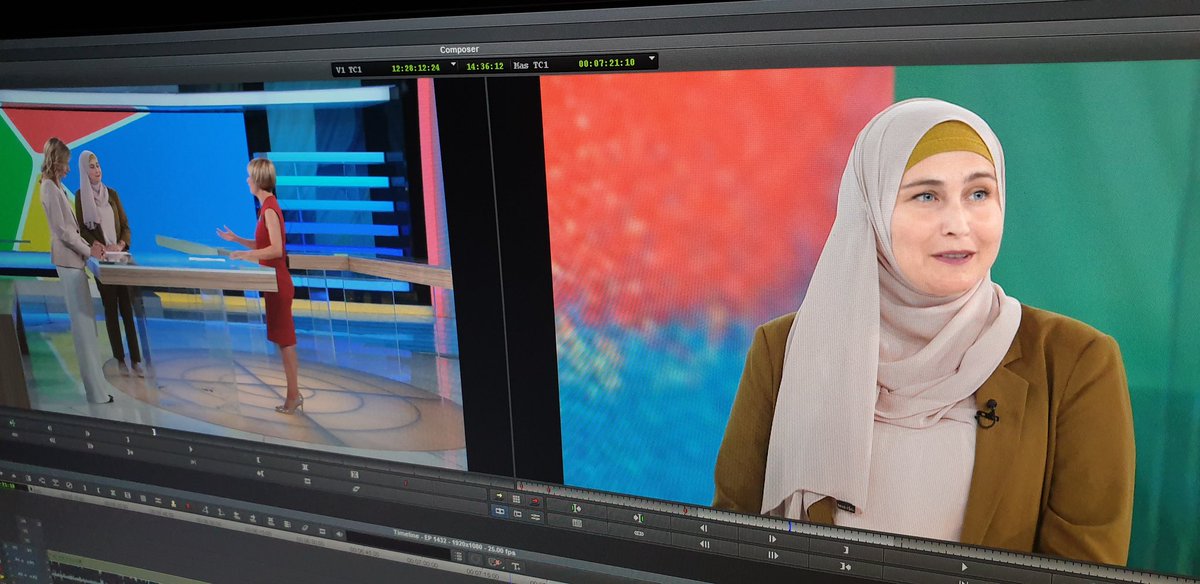
Task: Click the red-accented icon left of Title tool
Action: (495, 562)
